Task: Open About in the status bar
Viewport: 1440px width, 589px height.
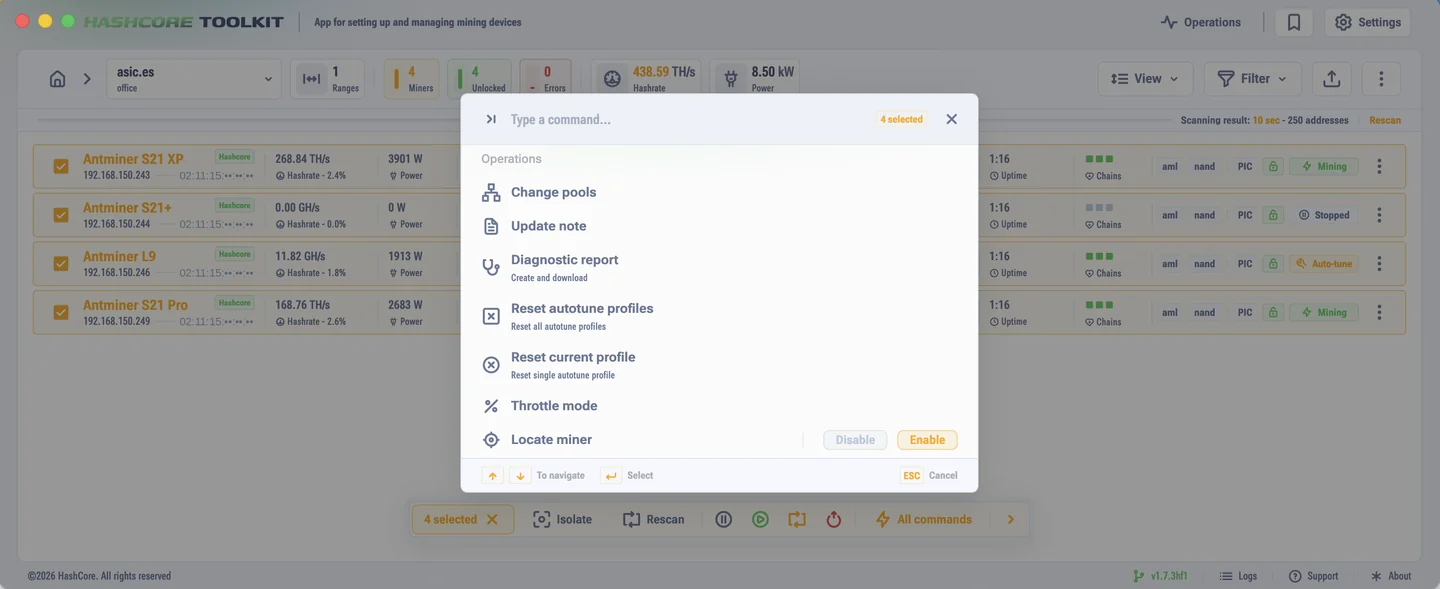Action: (1391, 576)
